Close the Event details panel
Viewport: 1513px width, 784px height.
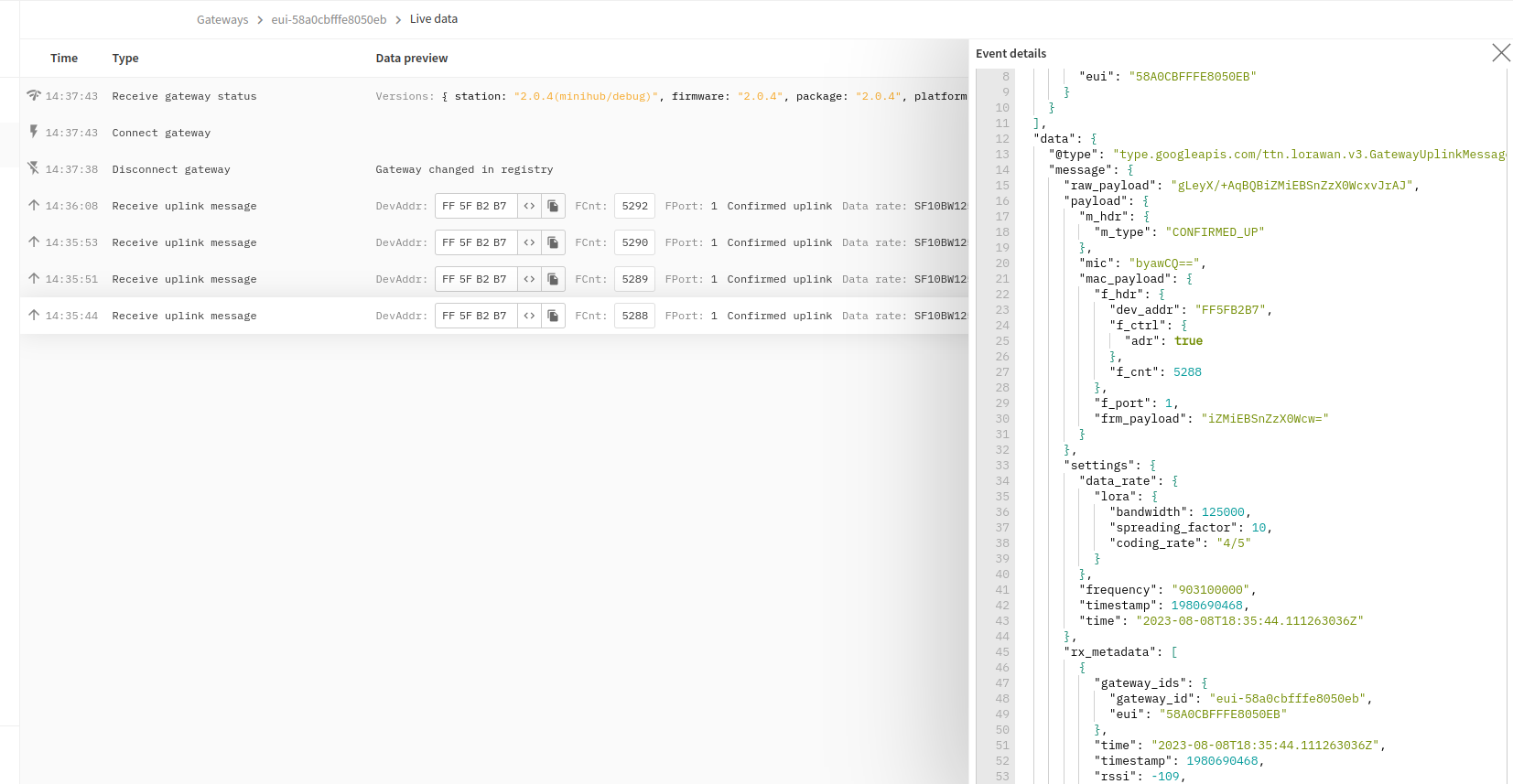pos(1501,53)
